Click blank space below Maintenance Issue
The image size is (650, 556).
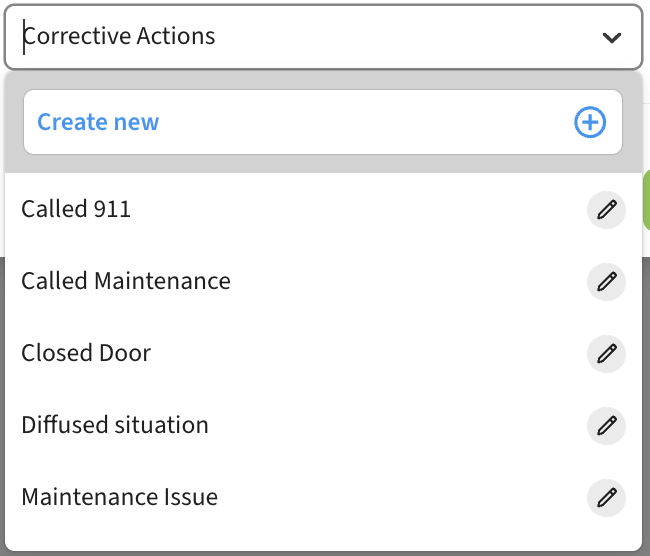coord(320,537)
